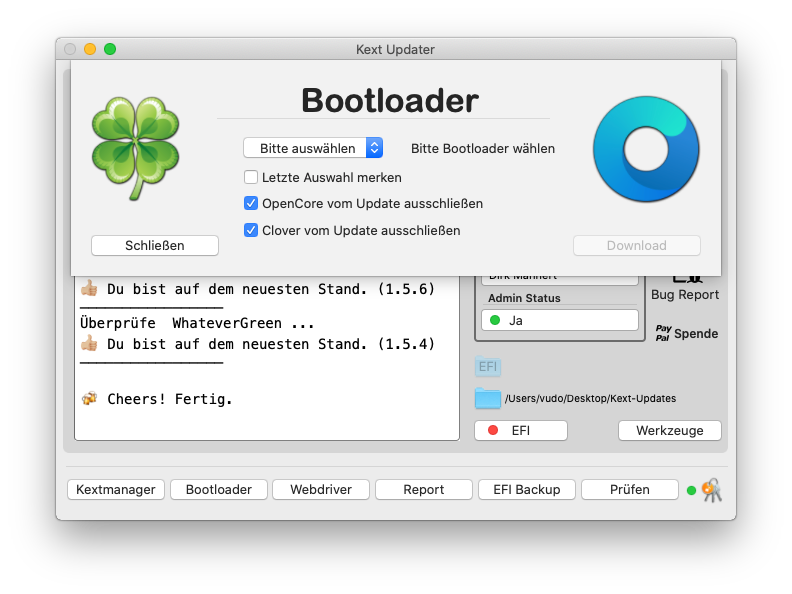
Task: Open Bug Report
Action: (x=684, y=294)
